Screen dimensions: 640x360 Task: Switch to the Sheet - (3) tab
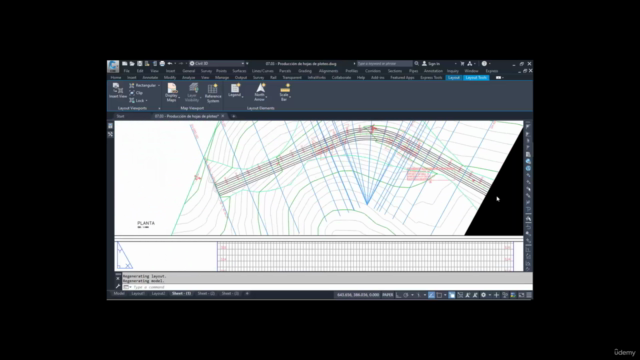[230, 293]
